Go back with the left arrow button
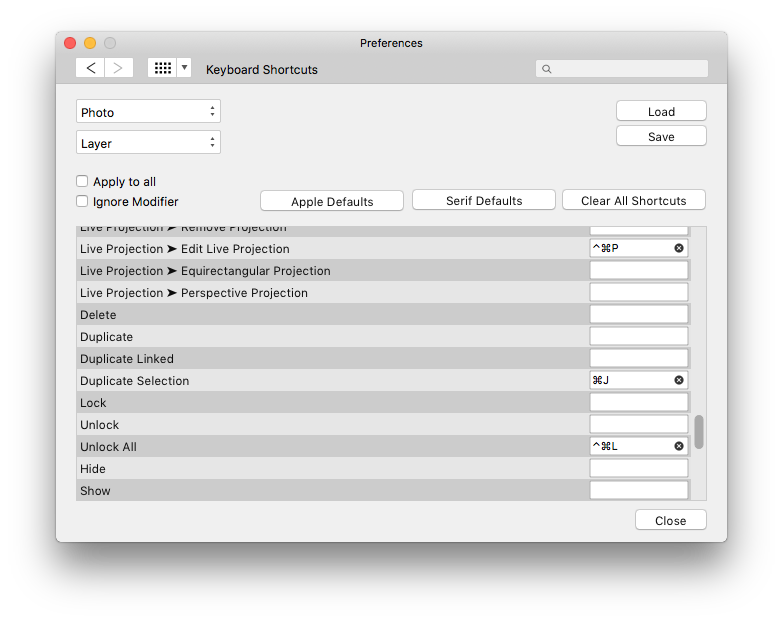783x622 pixels. pyautogui.click(x=90, y=68)
